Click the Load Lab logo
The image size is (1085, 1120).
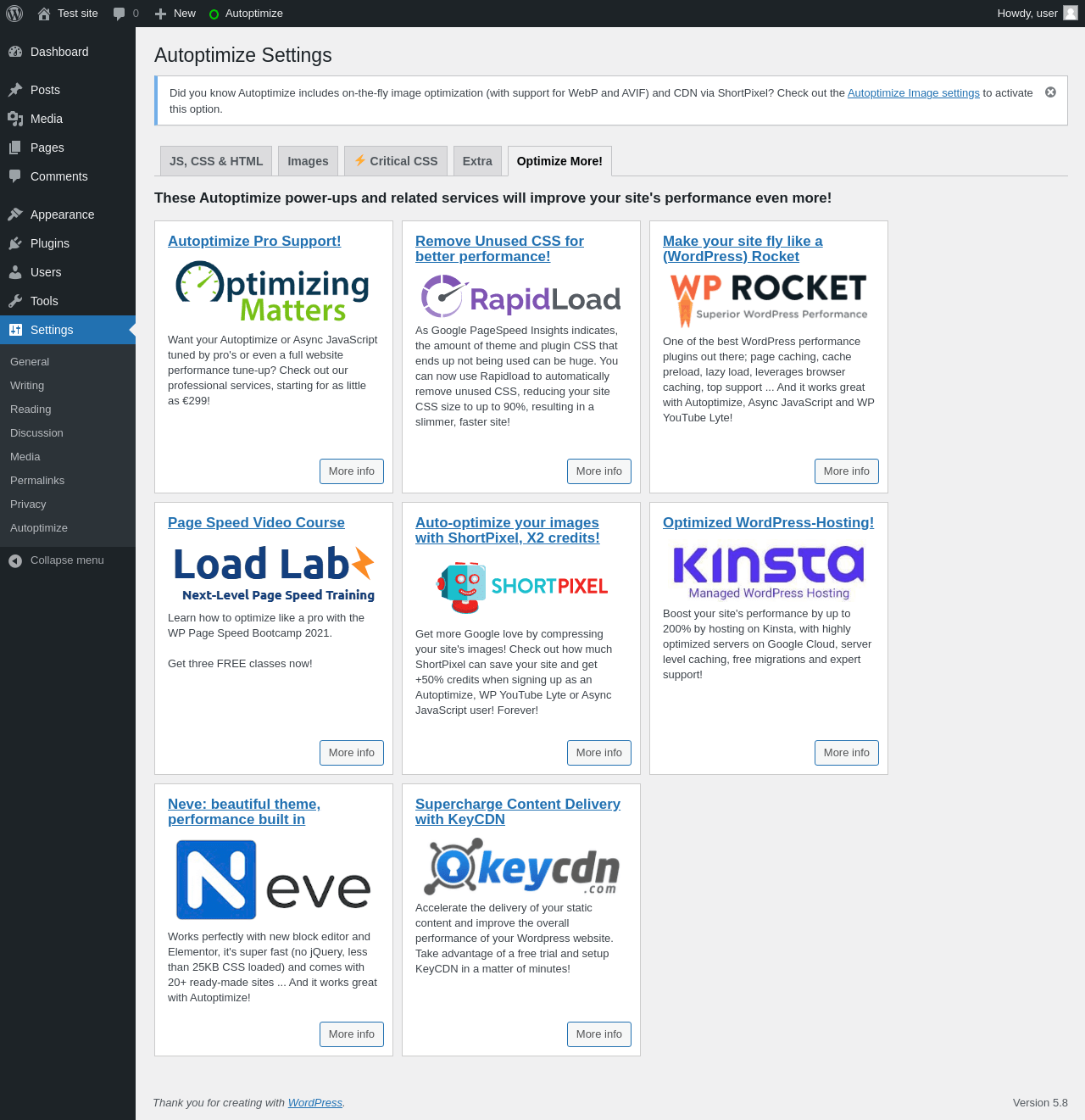[274, 574]
